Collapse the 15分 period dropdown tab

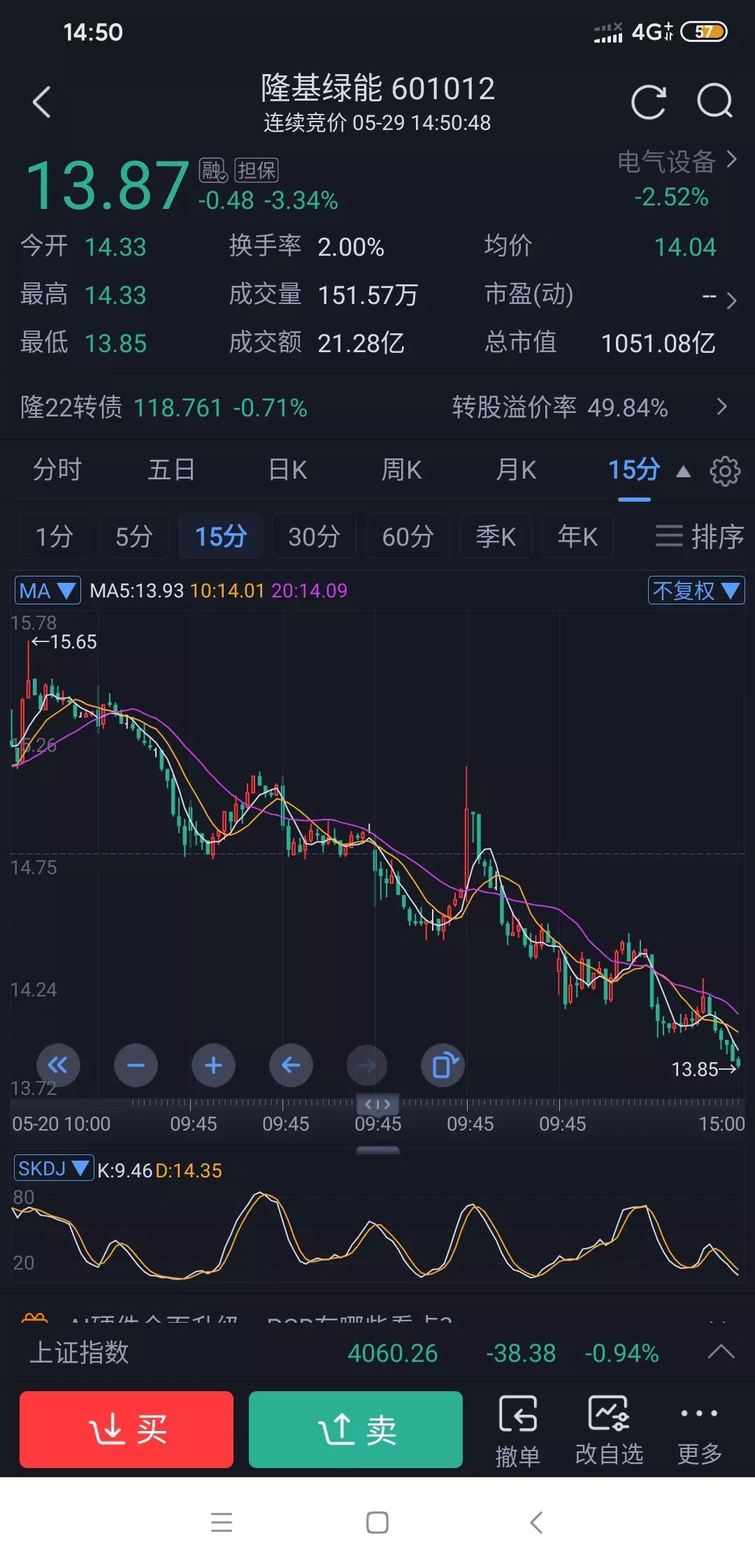[649, 470]
